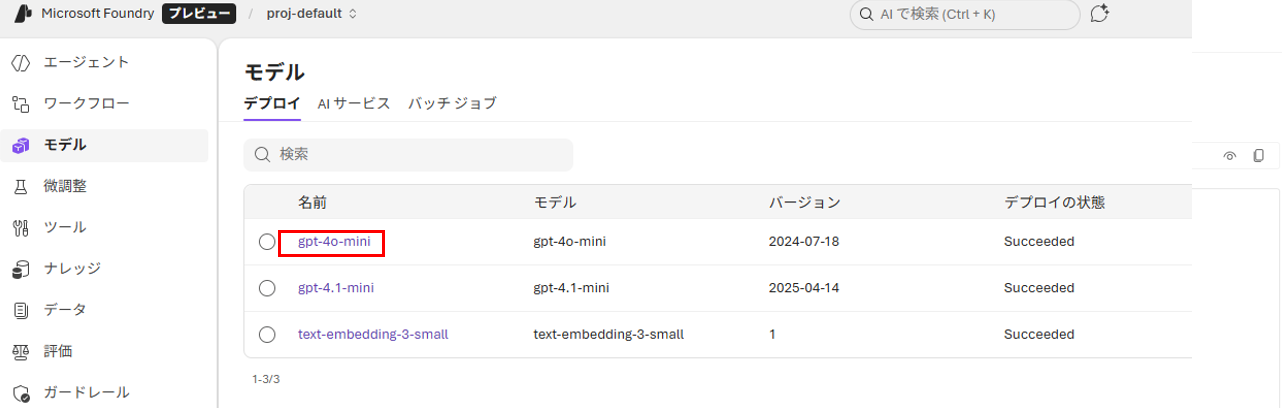The width and height of the screenshot is (1282, 408).
Task: Click the AI sparkle chat icon
Action: click(1099, 15)
